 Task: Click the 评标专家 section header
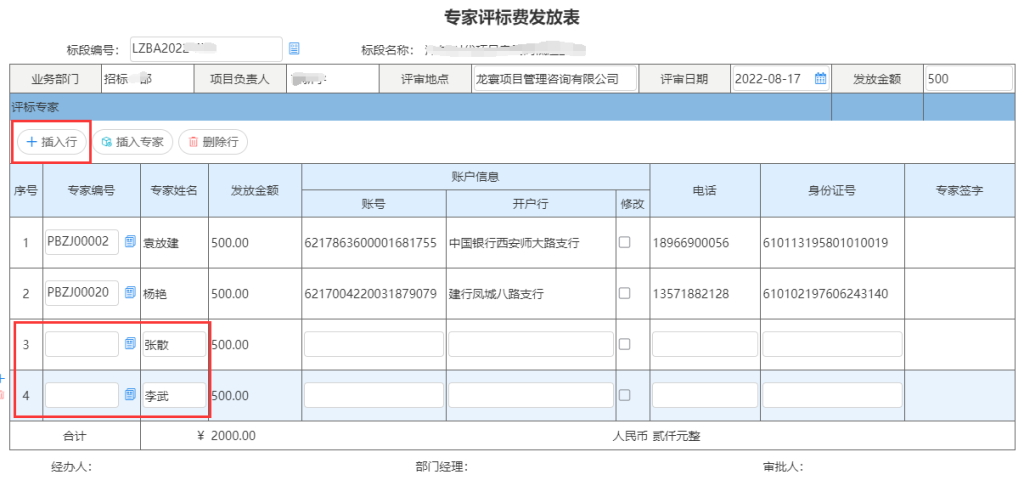[x=421, y=107]
